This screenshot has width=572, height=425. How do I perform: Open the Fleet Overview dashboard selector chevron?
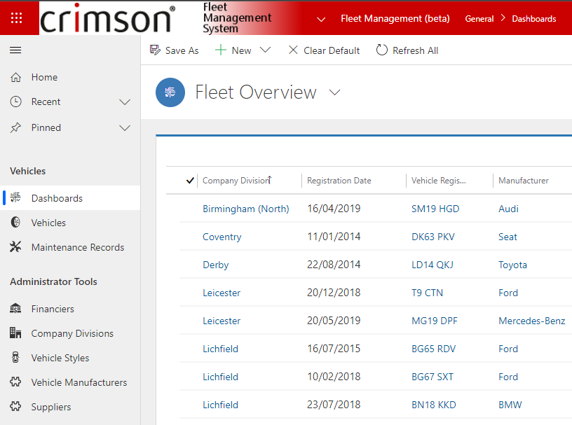coord(335,93)
